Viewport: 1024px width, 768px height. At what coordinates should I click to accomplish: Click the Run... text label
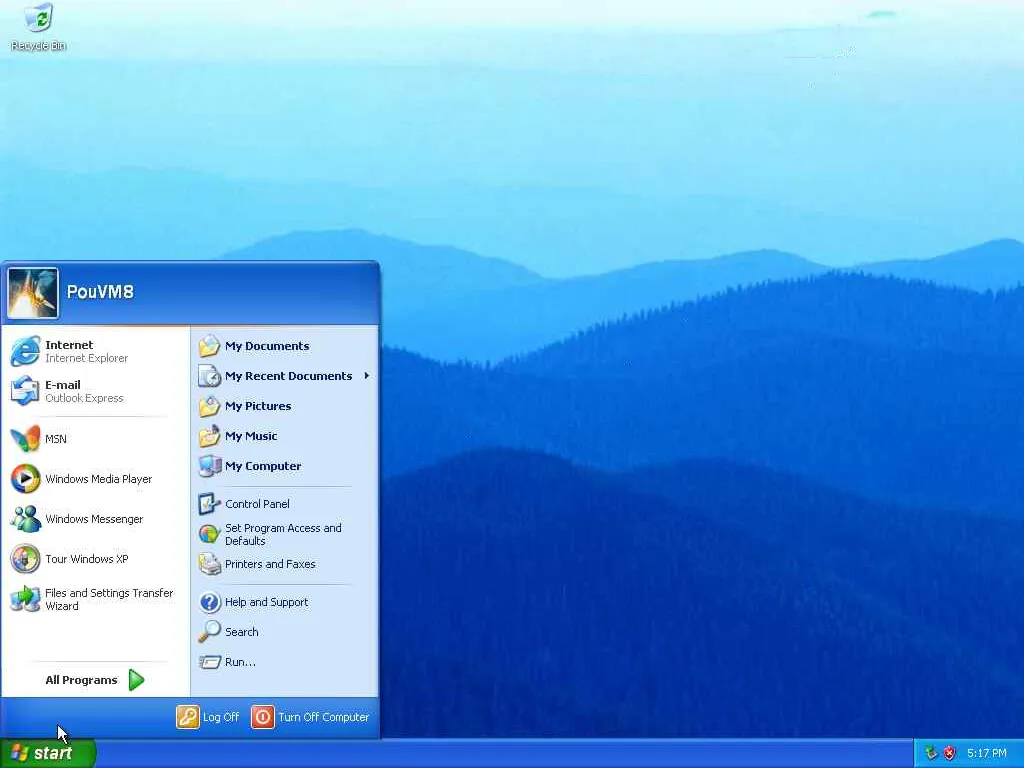pos(240,662)
